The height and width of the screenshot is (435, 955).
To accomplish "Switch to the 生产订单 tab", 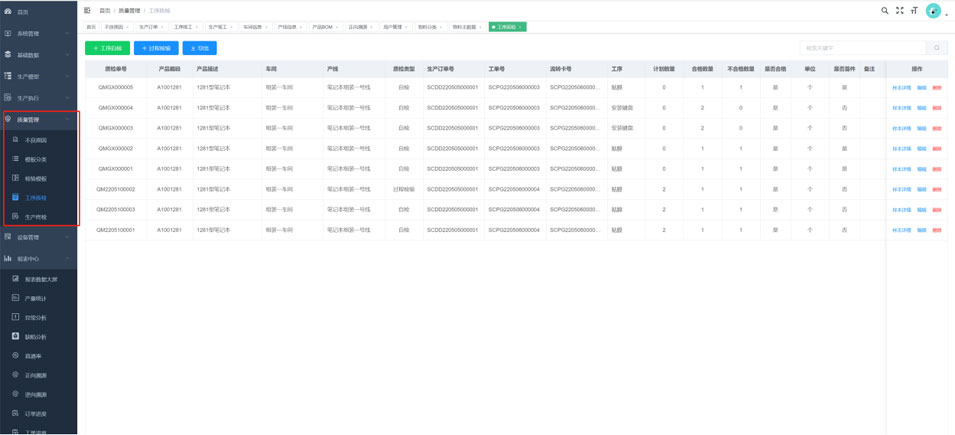I will (x=150, y=27).
